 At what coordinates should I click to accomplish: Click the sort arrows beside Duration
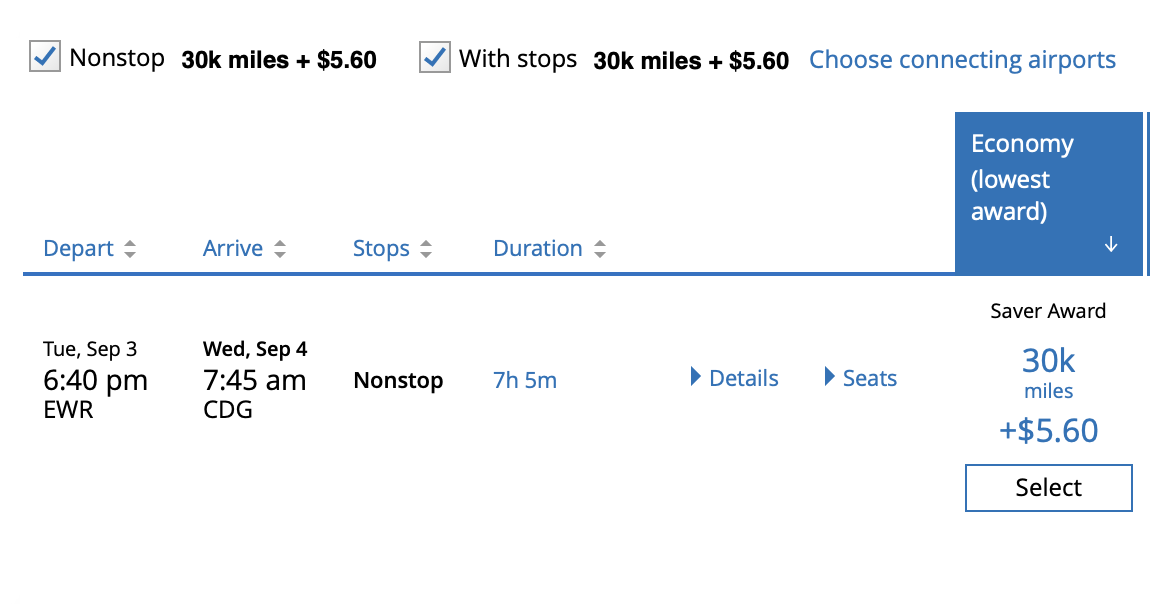[599, 250]
